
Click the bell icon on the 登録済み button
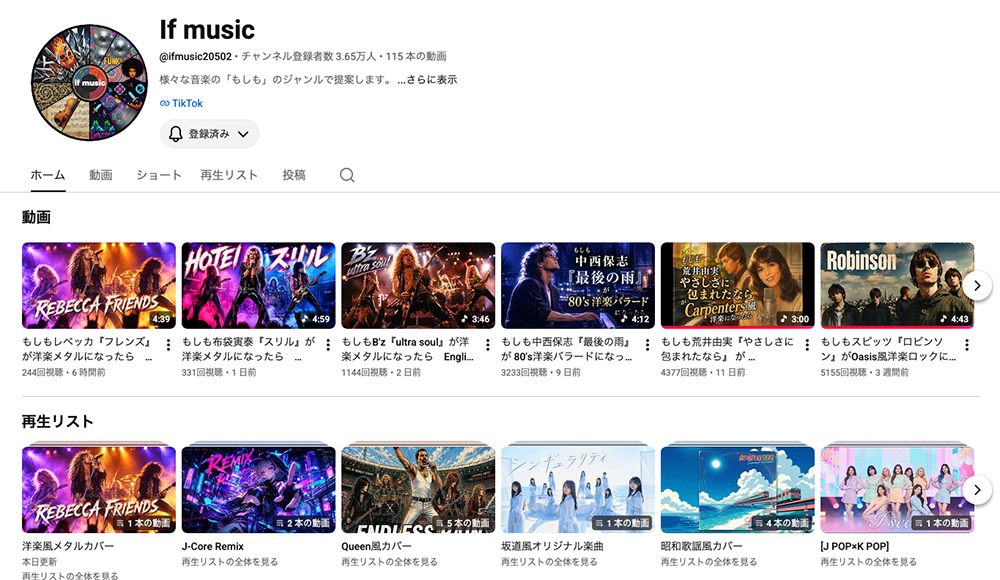175,134
